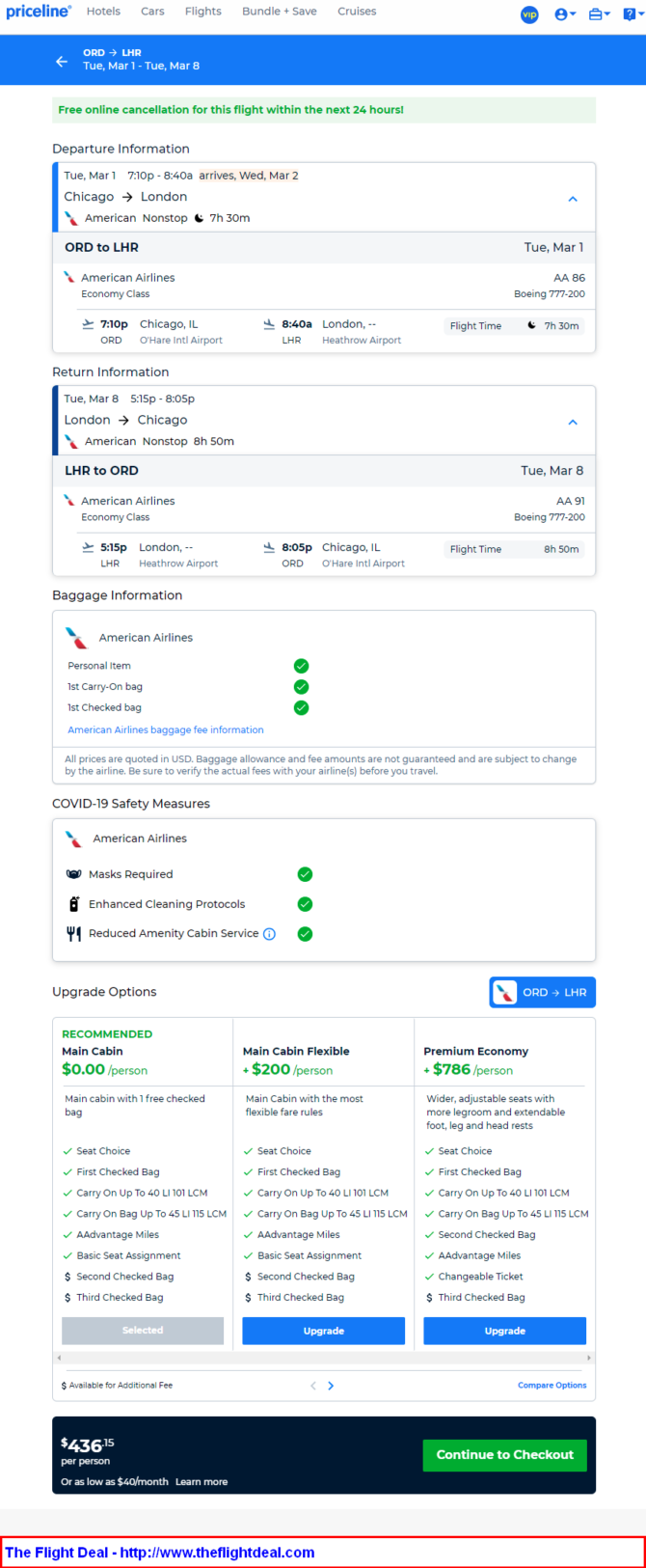Click the free online cancellation banner
The image size is (646, 1568).
coord(324,110)
